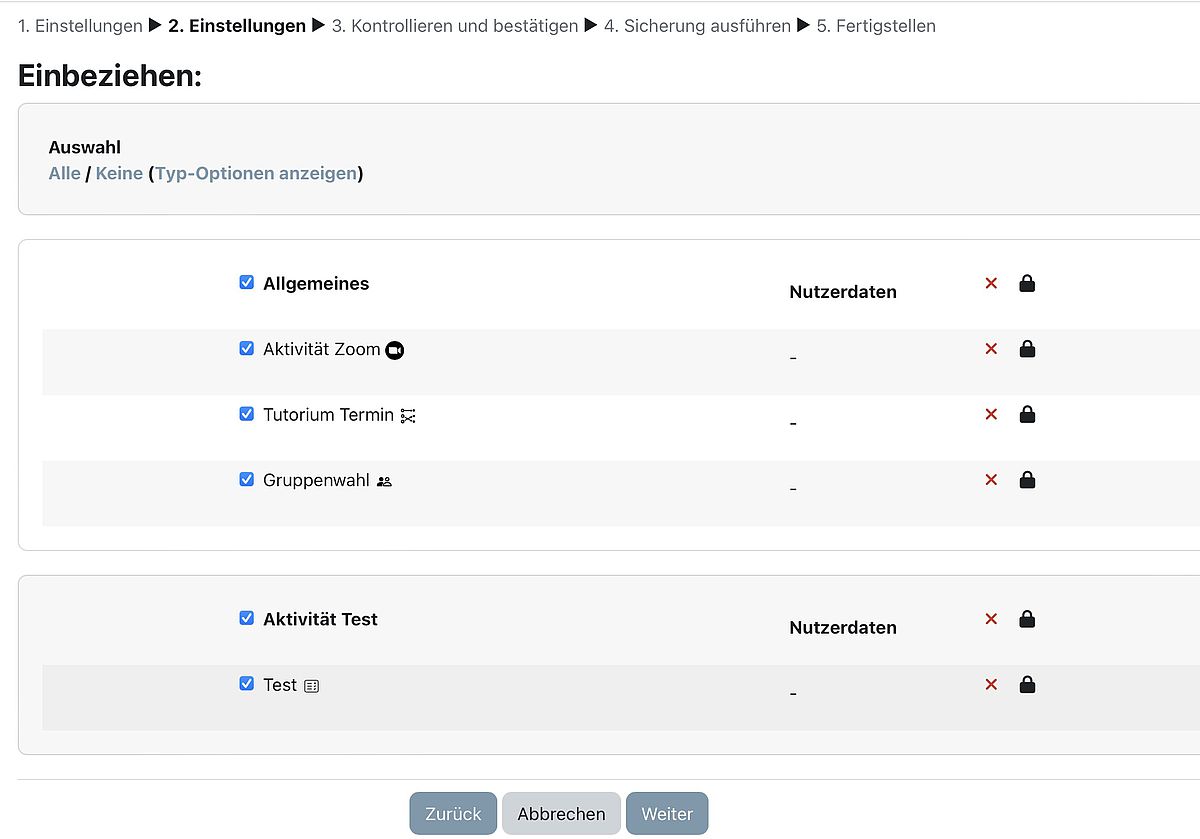Viewport: 1200px width, 839px height.
Task: Select Alle to include everything
Action: 64,173
